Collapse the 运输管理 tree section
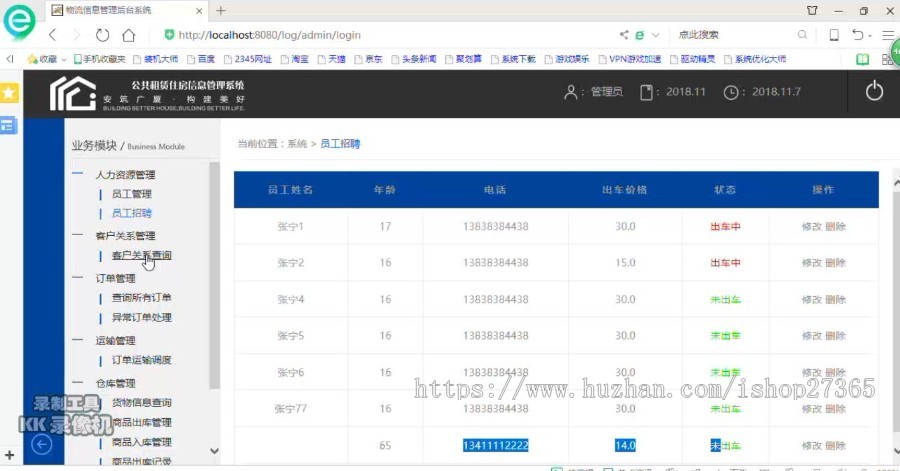The image size is (900, 471). point(77,339)
